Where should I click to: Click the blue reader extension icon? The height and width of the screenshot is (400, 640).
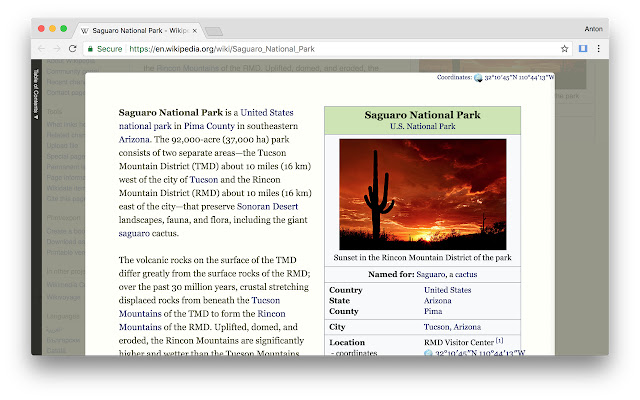(x=583, y=48)
